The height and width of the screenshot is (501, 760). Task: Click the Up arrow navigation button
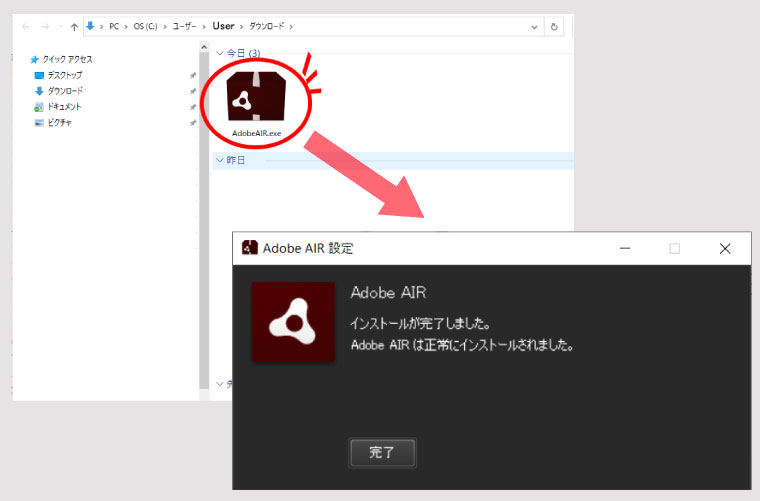click(74, 27)
